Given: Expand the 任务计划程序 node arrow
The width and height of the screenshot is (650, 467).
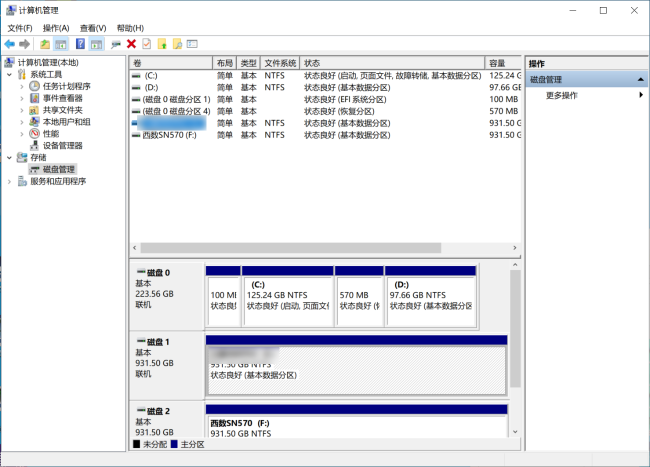Looking at the screenshot, I should coord(22,87).
